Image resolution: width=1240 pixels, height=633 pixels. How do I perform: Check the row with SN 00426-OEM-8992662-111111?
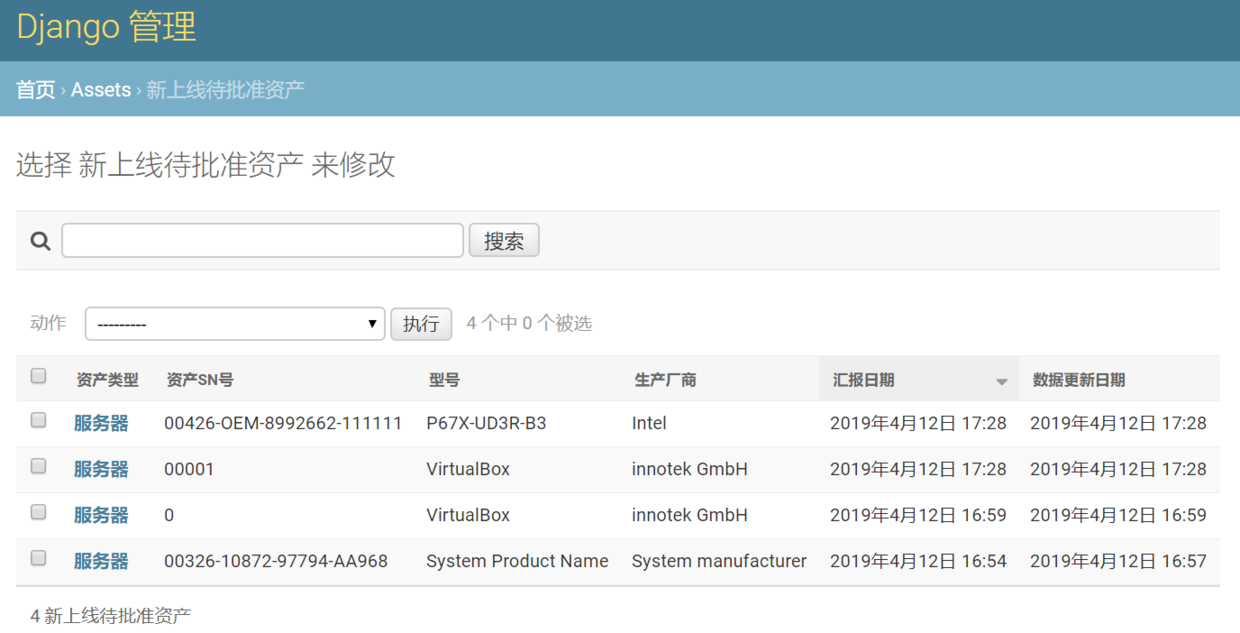38,420
